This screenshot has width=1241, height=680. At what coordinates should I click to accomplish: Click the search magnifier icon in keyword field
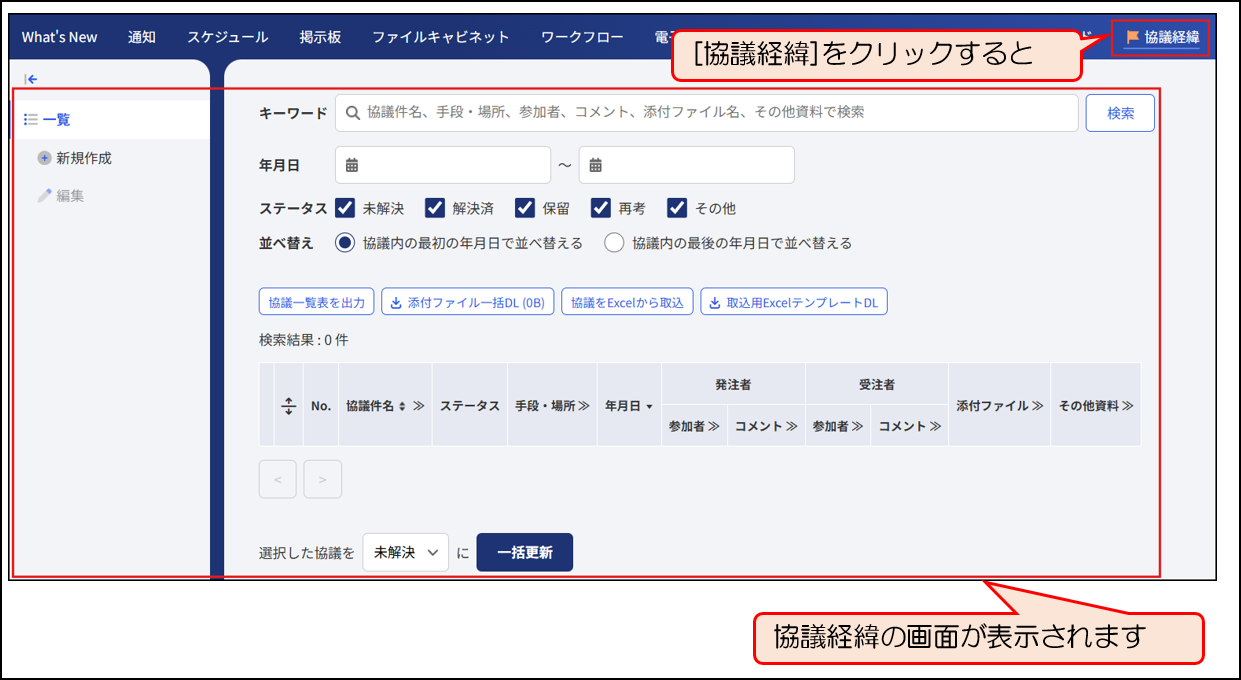point(352,113)
